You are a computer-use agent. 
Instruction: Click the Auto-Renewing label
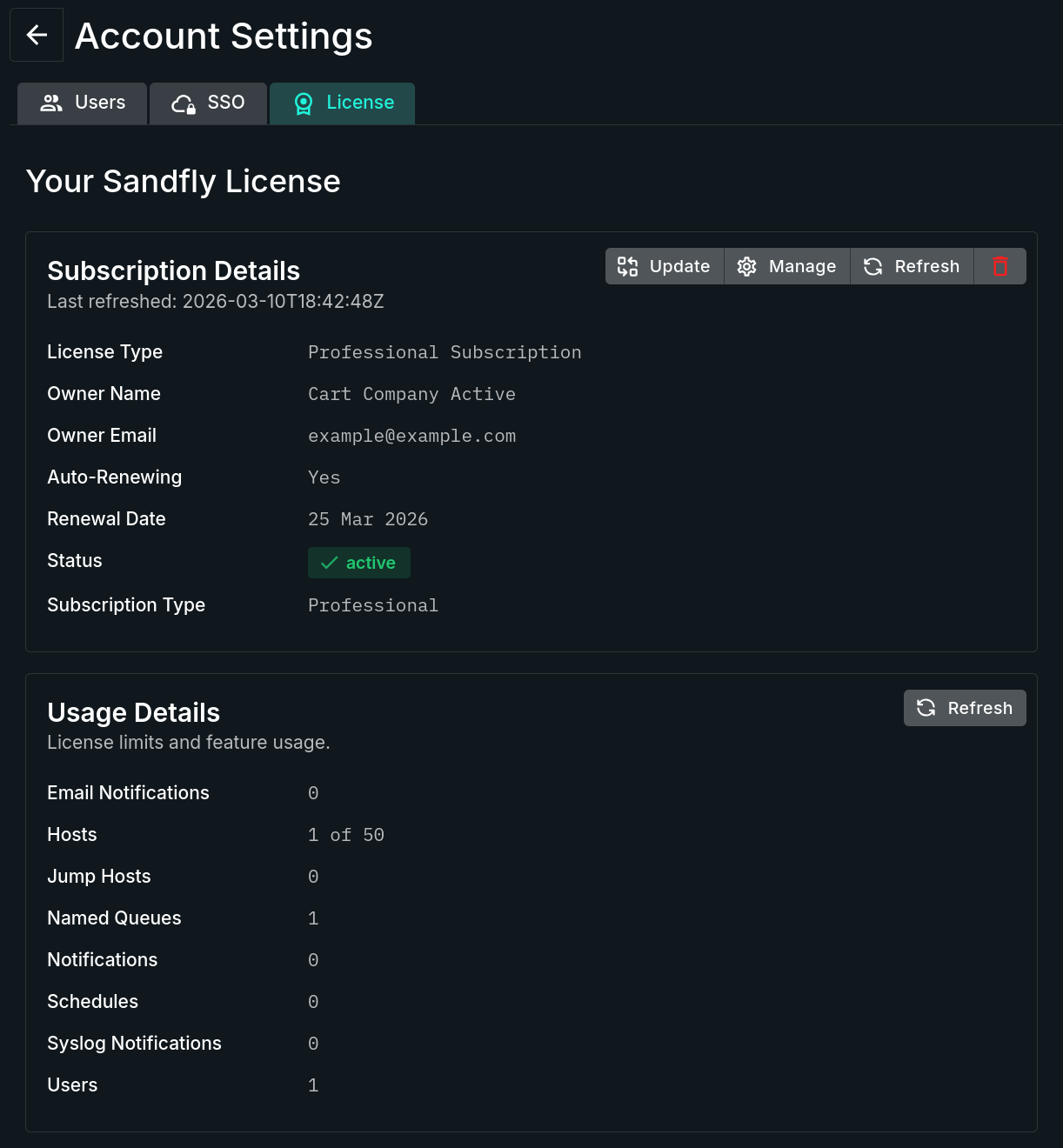tap(115, 477)
